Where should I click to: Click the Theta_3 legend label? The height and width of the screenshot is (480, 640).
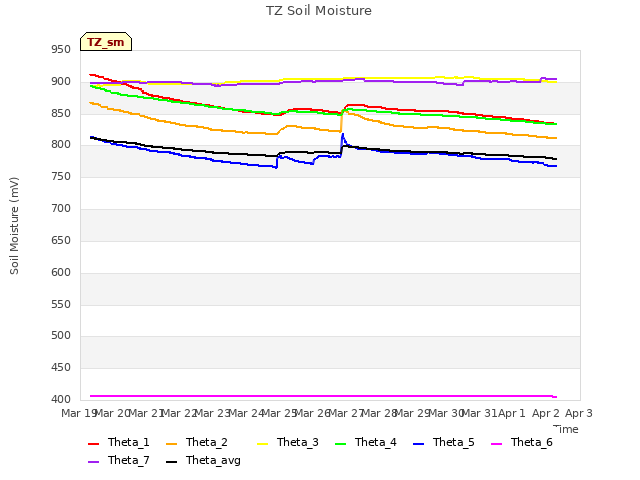(298, 442)
